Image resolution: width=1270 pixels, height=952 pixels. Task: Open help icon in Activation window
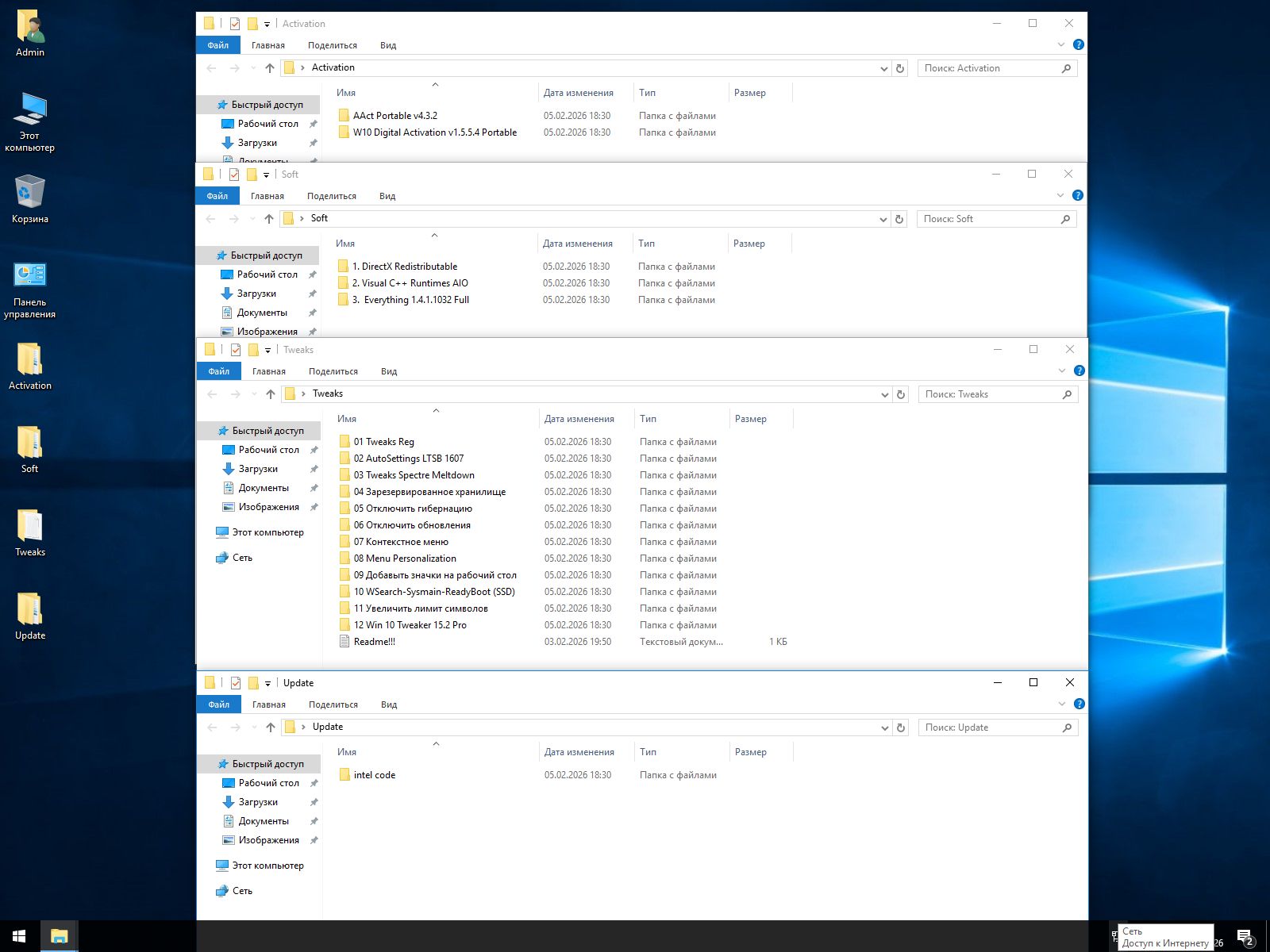[x=1078, y=45]
